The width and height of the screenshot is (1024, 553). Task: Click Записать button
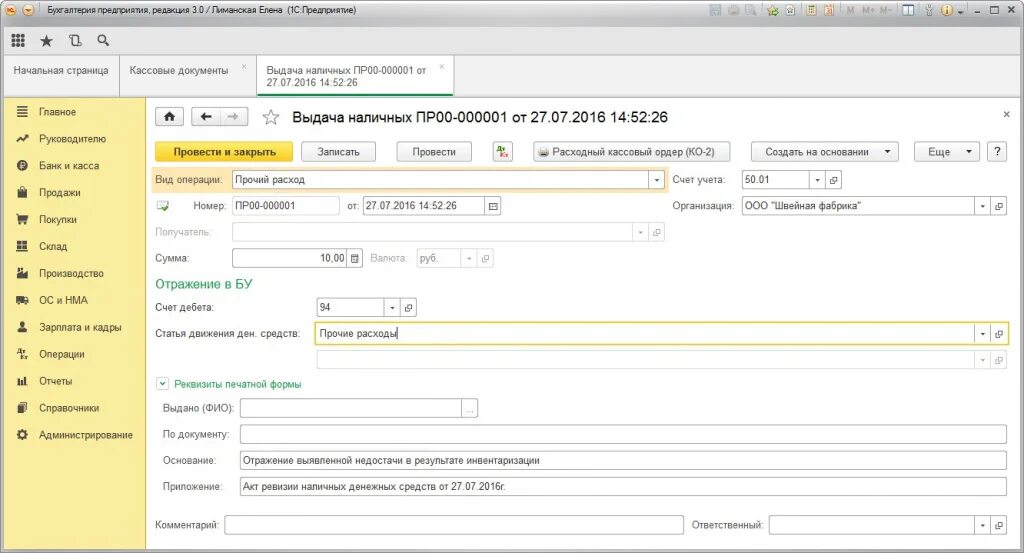point(338,151)
